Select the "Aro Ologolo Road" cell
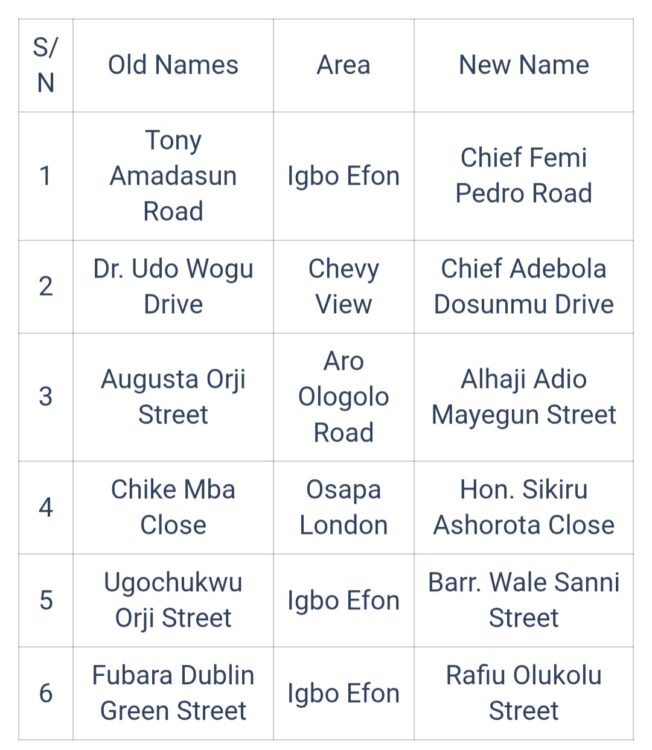 point(343,397)
